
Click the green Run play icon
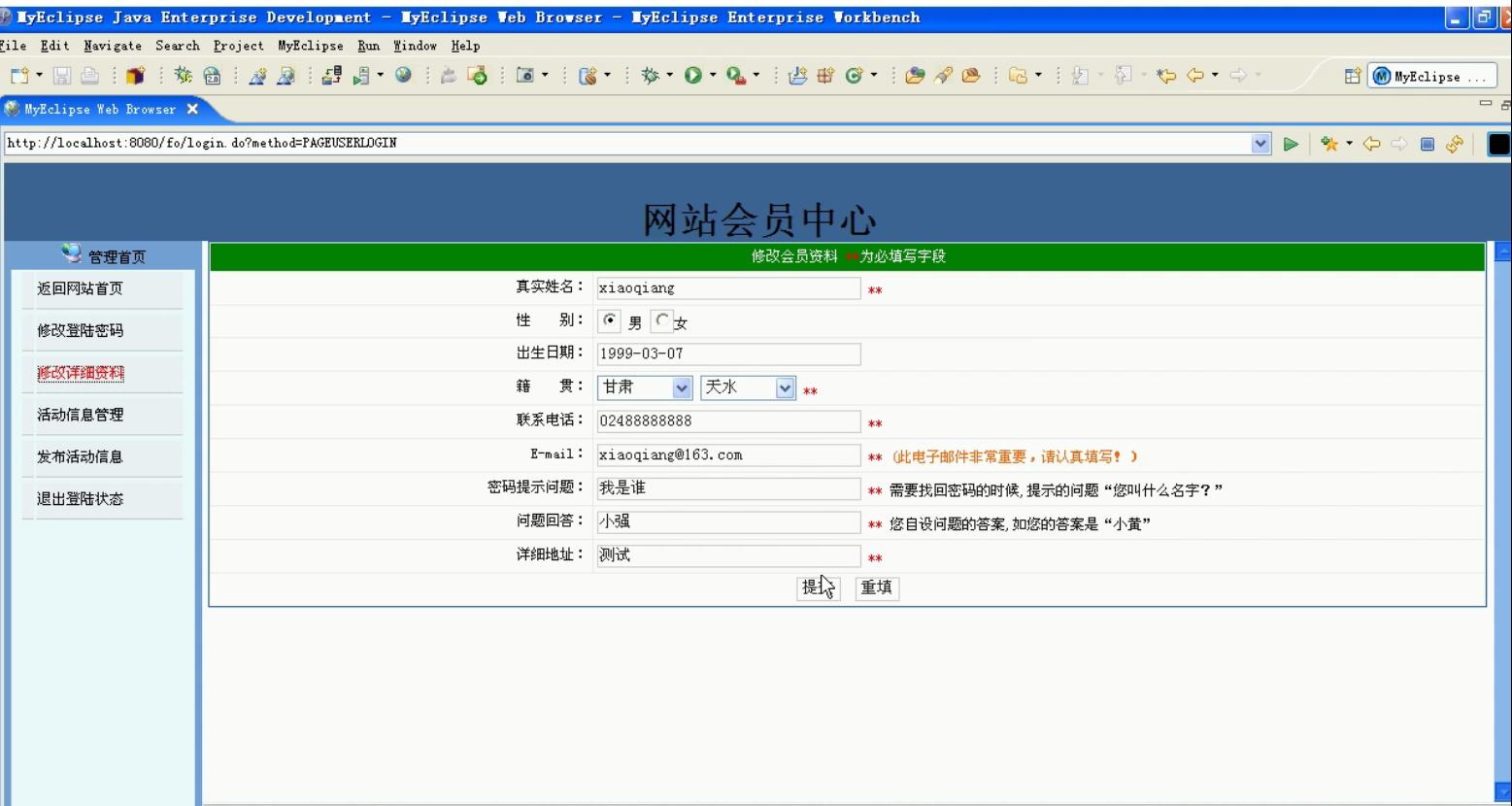[692, 75]
